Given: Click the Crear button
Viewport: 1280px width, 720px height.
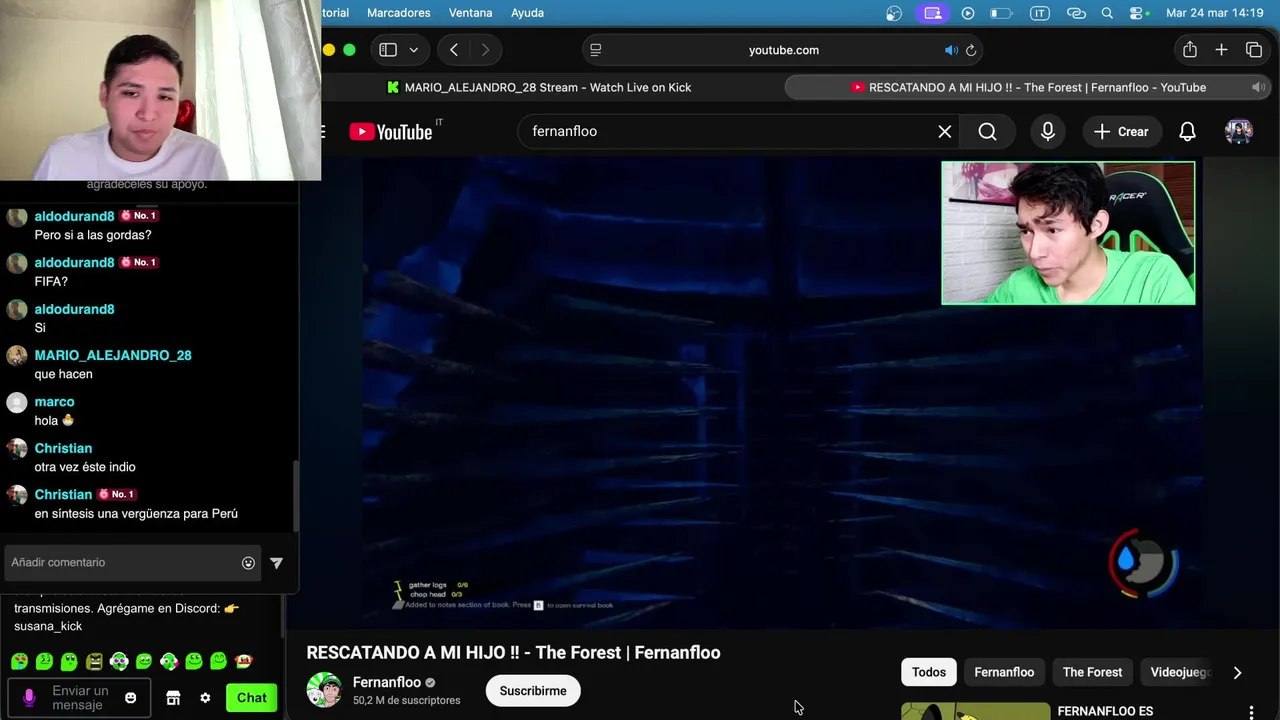Looking at the screenshot, I should (1121, 131).
